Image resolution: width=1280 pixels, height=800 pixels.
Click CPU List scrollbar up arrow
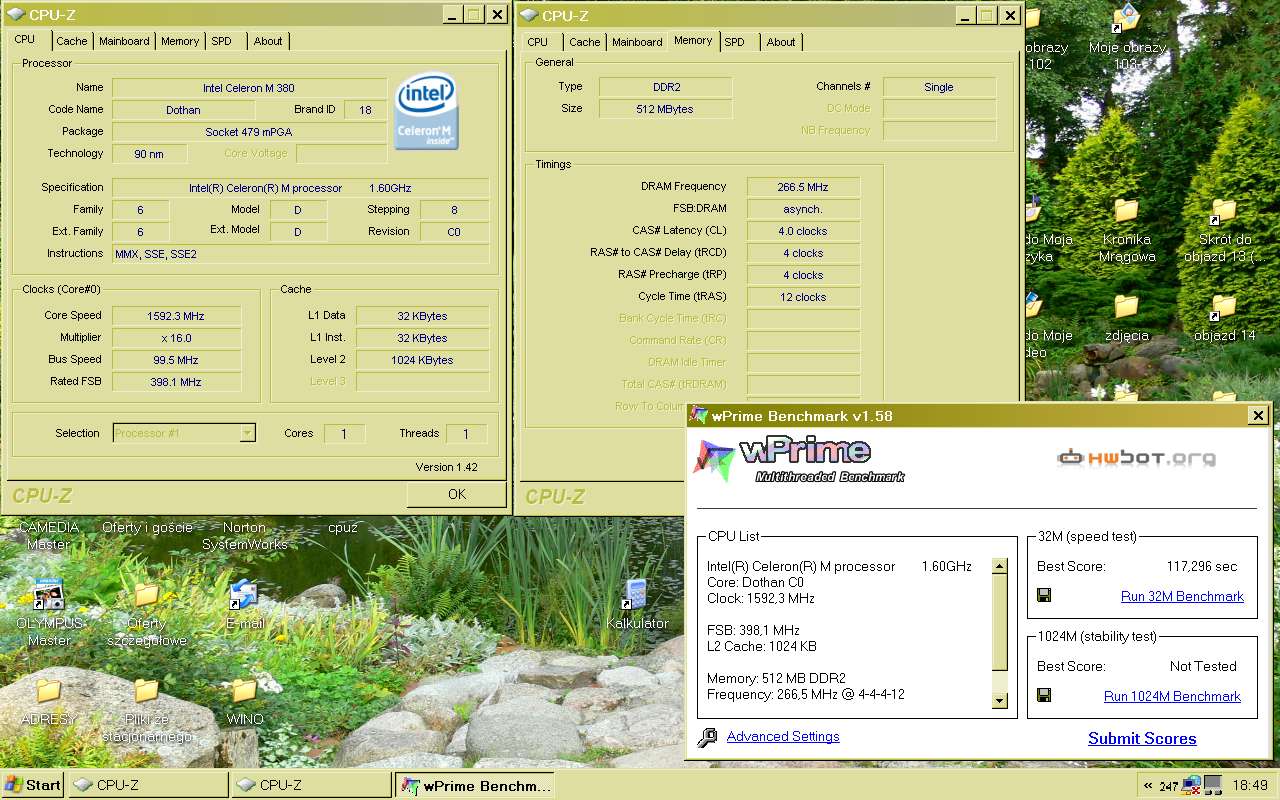coord(999,566)
